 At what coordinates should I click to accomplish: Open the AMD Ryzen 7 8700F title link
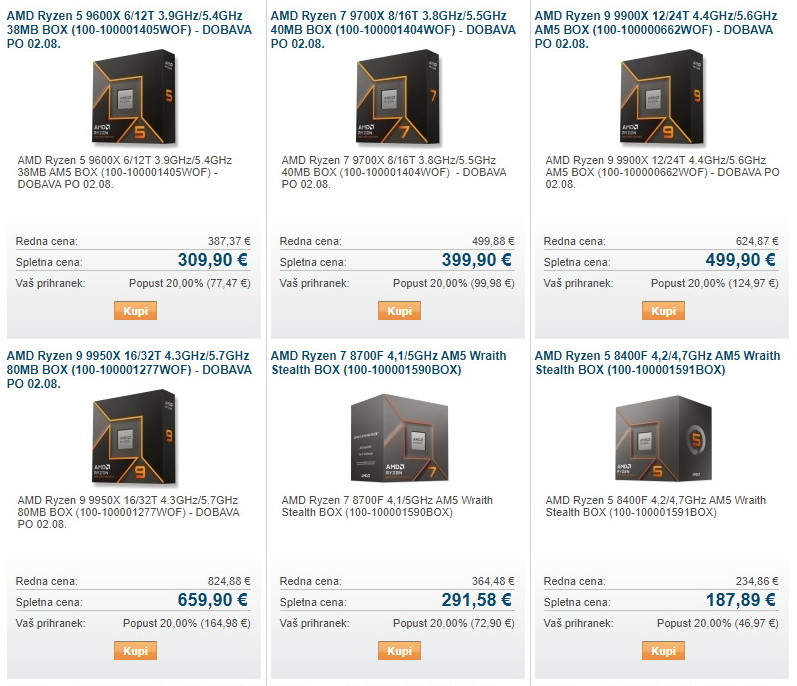click(x=389, y=363)
